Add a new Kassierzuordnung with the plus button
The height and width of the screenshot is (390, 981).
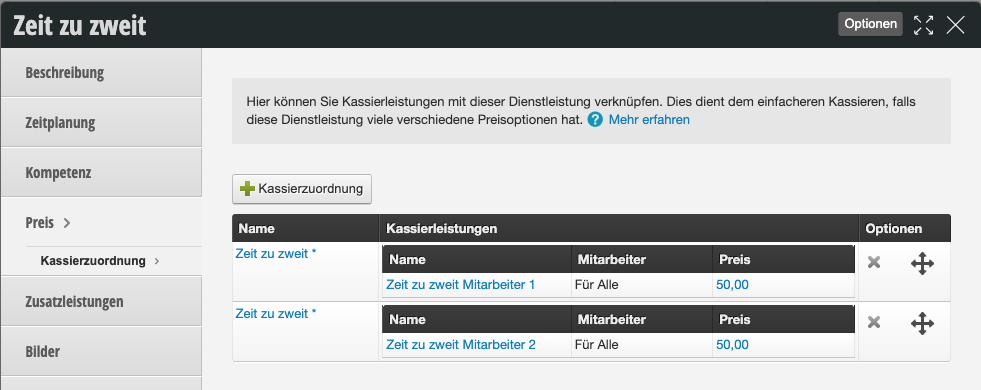(302, 188)
